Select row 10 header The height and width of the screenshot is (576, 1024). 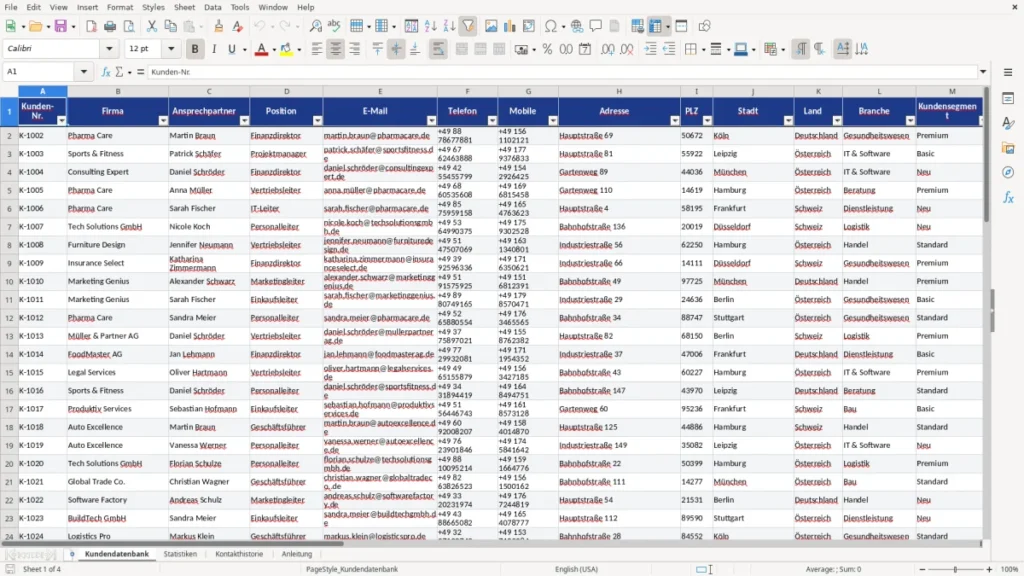(9, 281)
